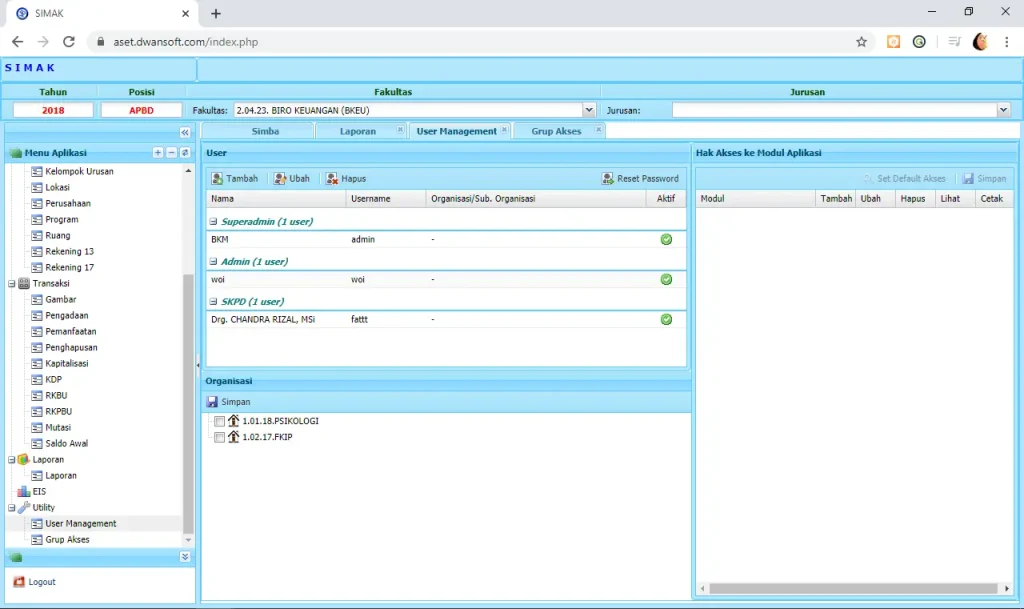
Task: Click the Reset Password button
Action: [x=640, y=178]
